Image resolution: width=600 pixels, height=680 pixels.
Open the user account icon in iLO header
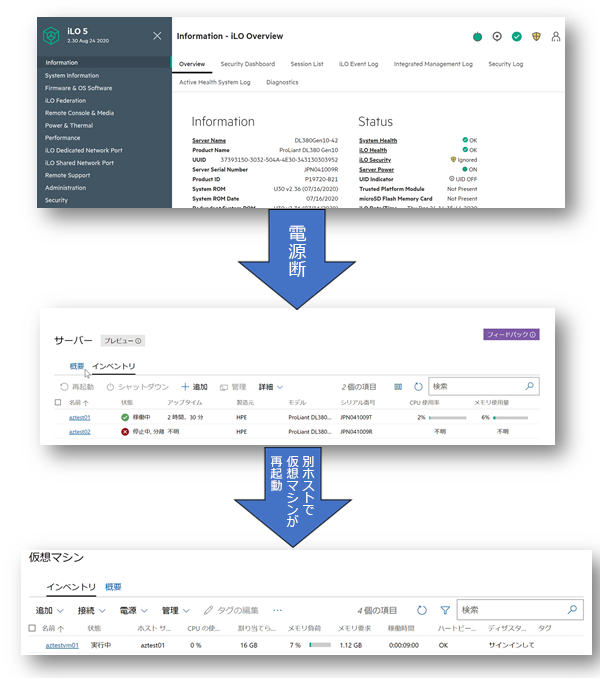pos(556,37)
